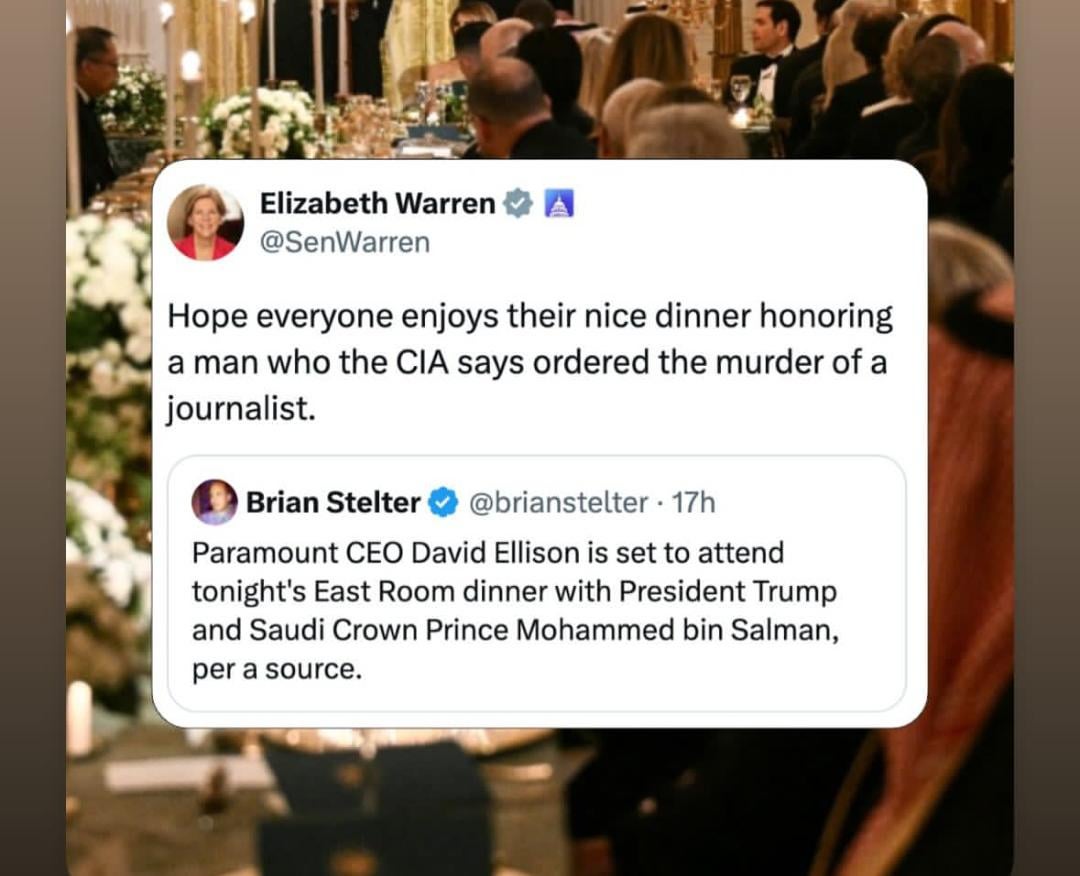Screen dimensions: 1080x876
Task: Click the word 'journalist.' in Warren's tweet
Action: tap(241, 409)
